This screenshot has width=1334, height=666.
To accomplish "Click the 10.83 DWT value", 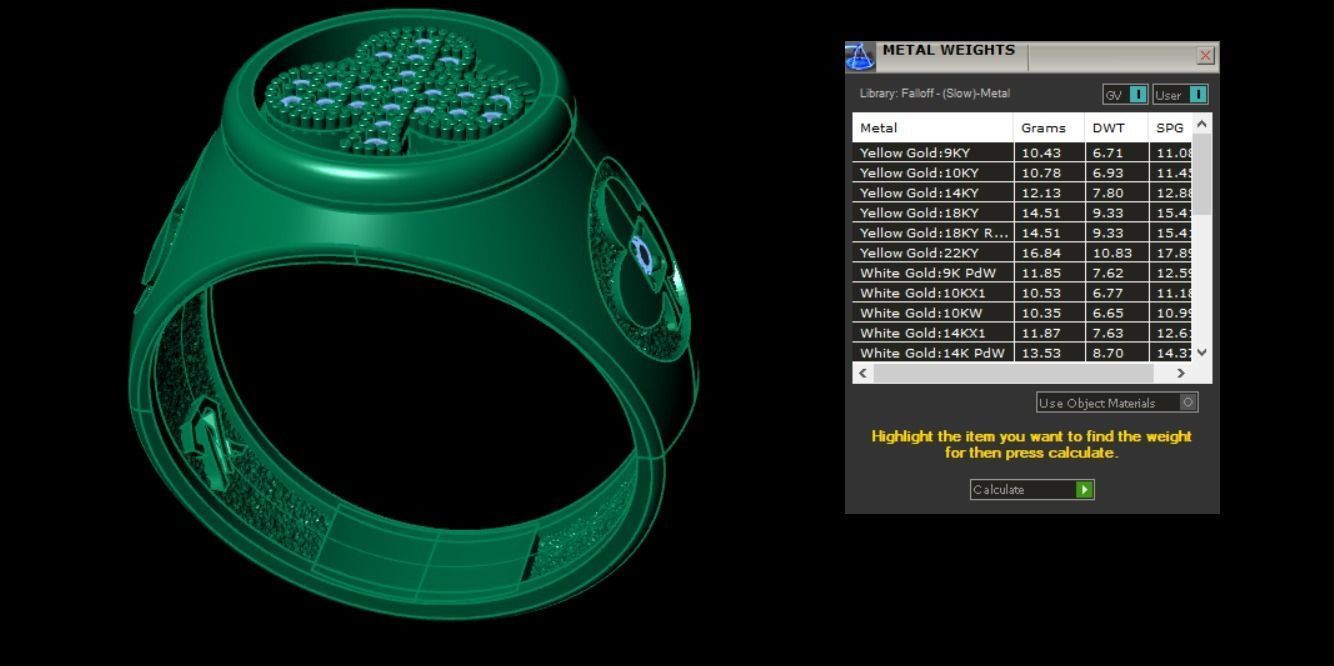I will [1112, 253].
